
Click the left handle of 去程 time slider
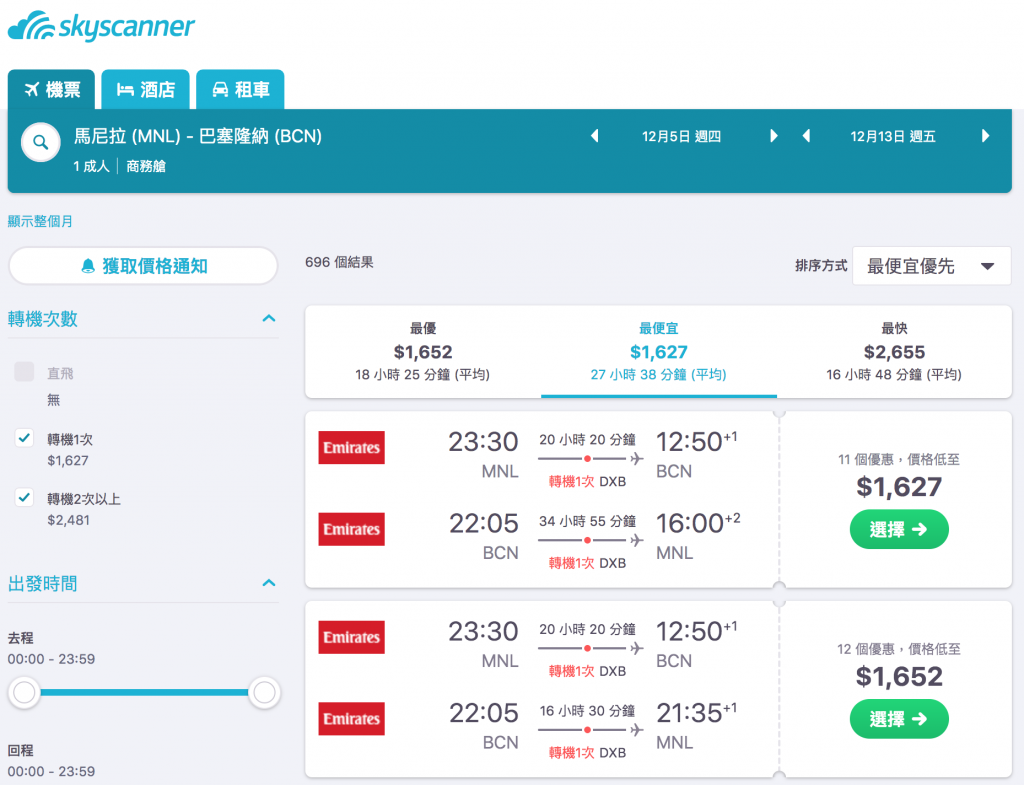(24, 692)
